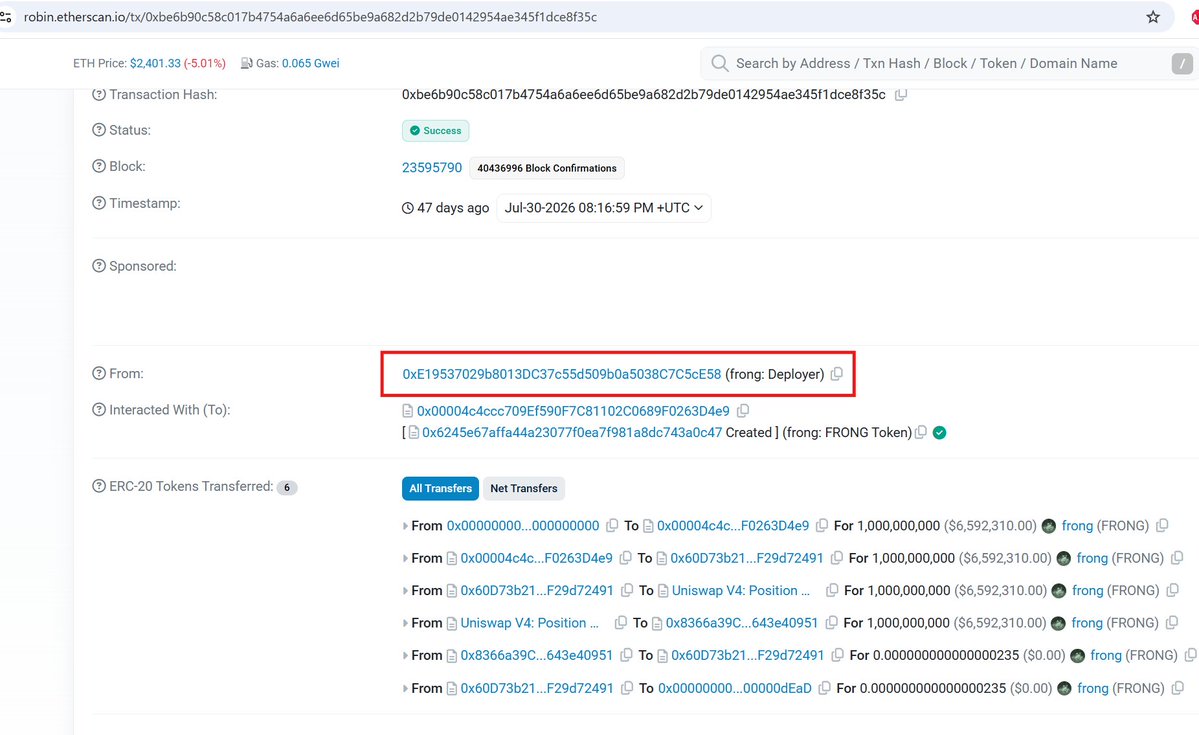Open 0x00000000...00000dEaD burn address link
This screenshot has height=735, width=1199.
pos(735,688)
